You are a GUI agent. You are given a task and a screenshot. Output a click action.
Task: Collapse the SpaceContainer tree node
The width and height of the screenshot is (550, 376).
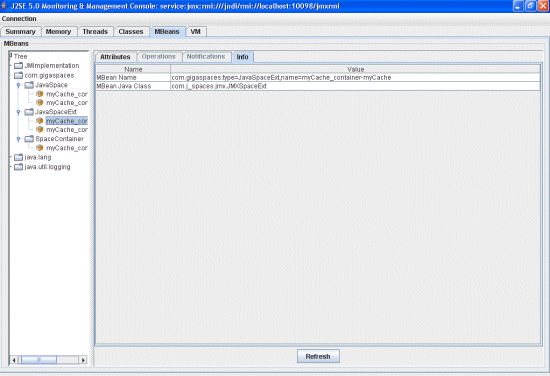18,139
